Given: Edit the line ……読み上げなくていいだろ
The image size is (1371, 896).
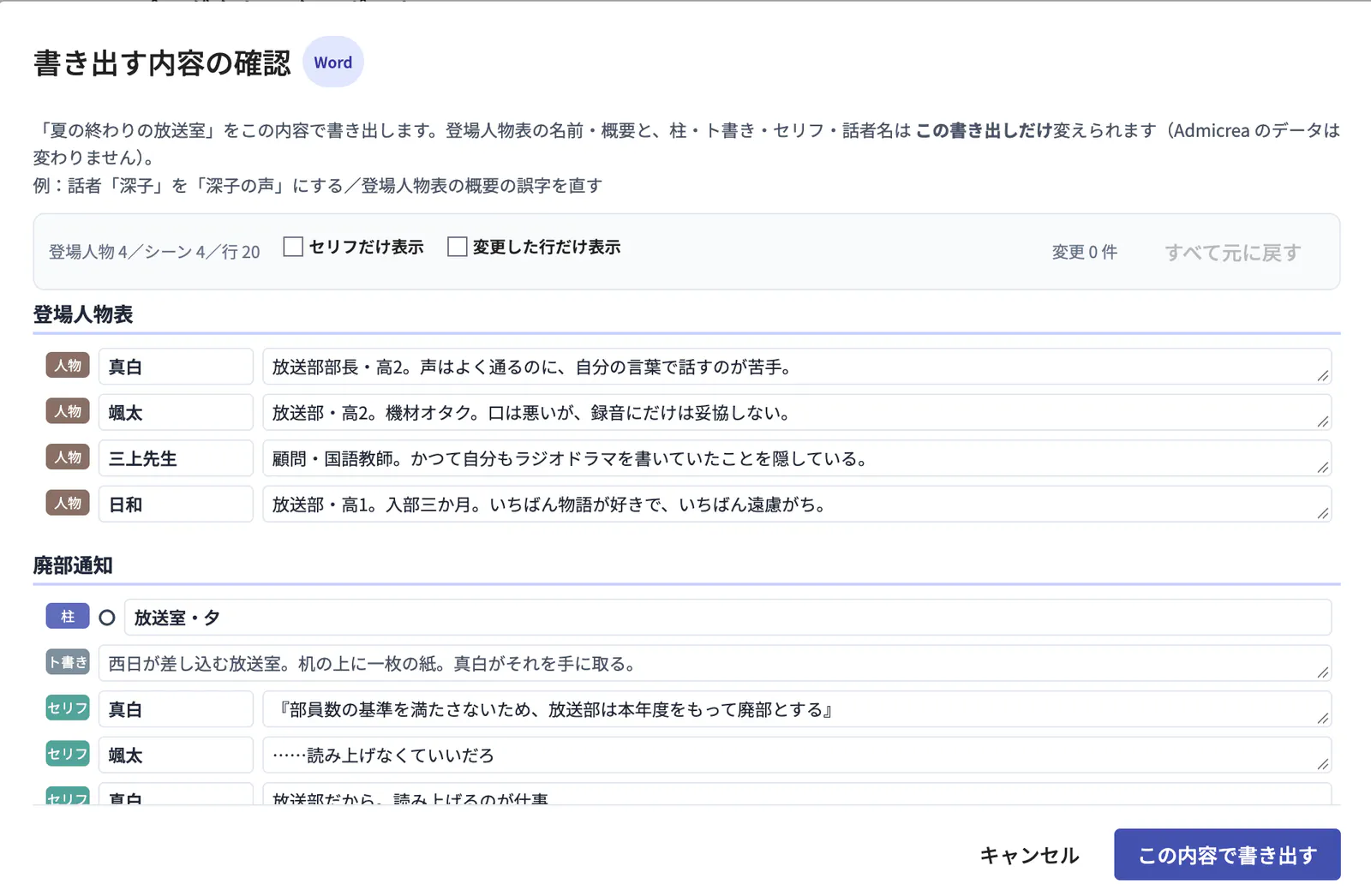Looking at the screenshot, I should click(x=797, y=756).
